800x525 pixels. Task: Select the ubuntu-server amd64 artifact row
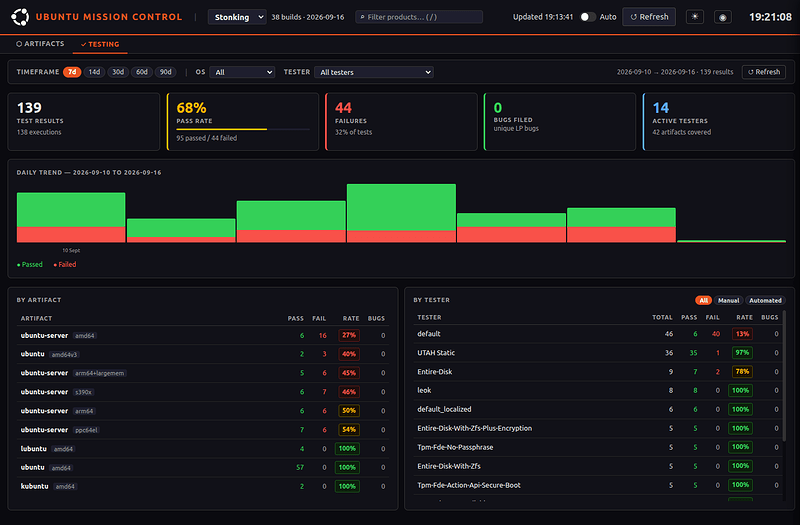click(203, 335)
